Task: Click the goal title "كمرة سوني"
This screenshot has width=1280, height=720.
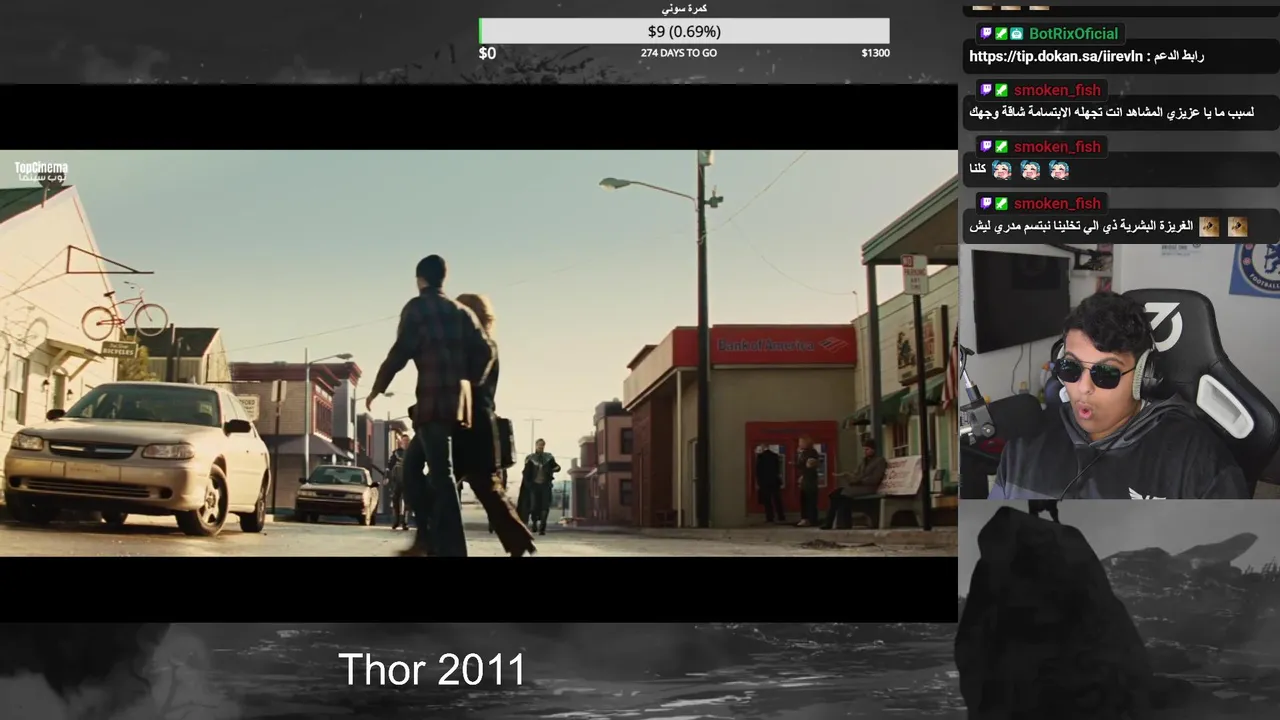Action: tap(684, 9)
